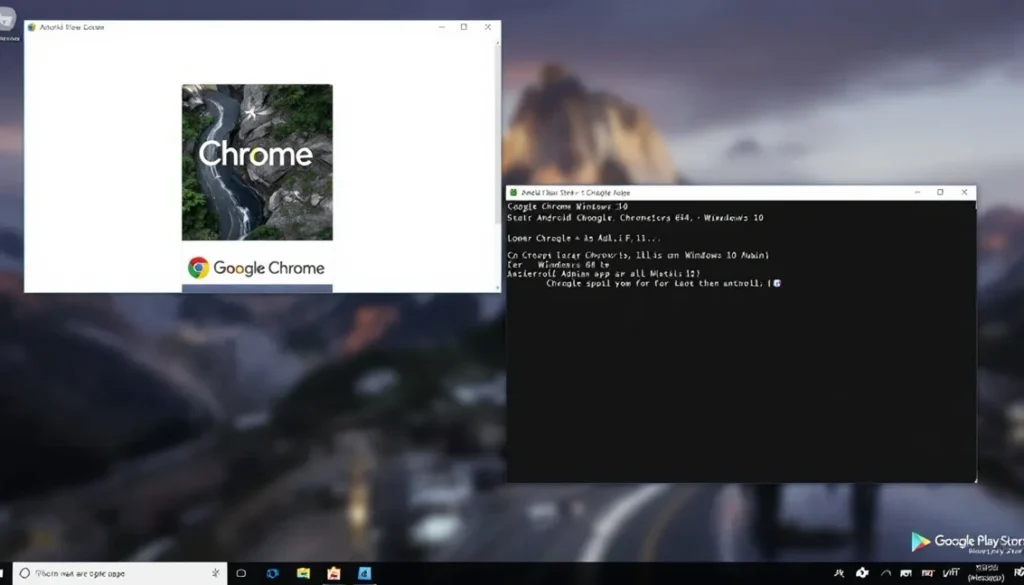
Task: Launch the shopping bag Store icon on taskbar
Action: coord(334,573)
